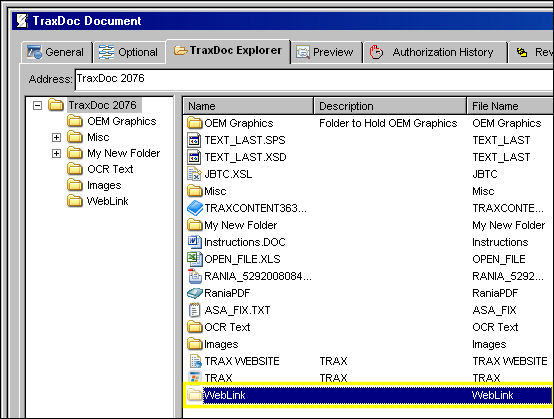Click the OCR Text folder icon in list

pos(195,327)
